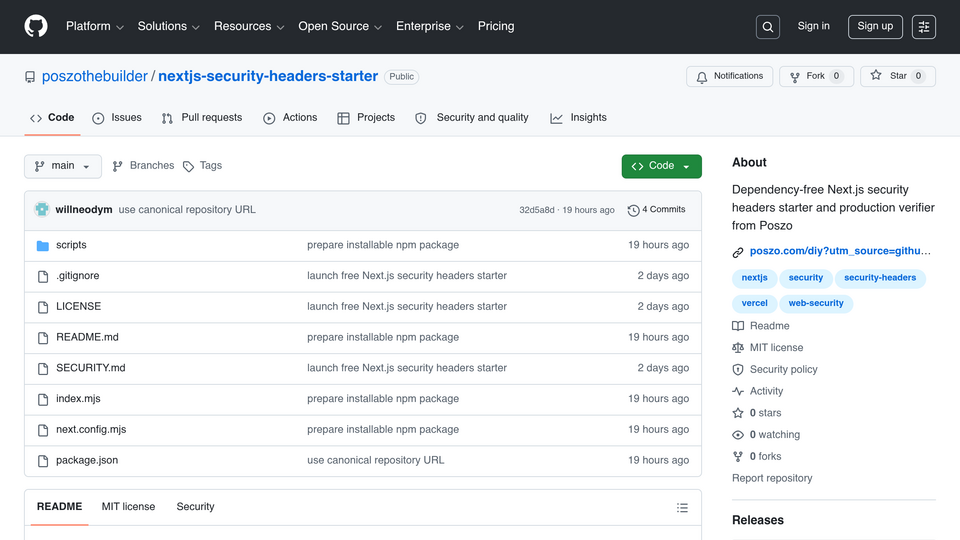Open the poszothebuilder owner profile link
The height and width of the screenshot is (540, 960).
coord(95,77)
